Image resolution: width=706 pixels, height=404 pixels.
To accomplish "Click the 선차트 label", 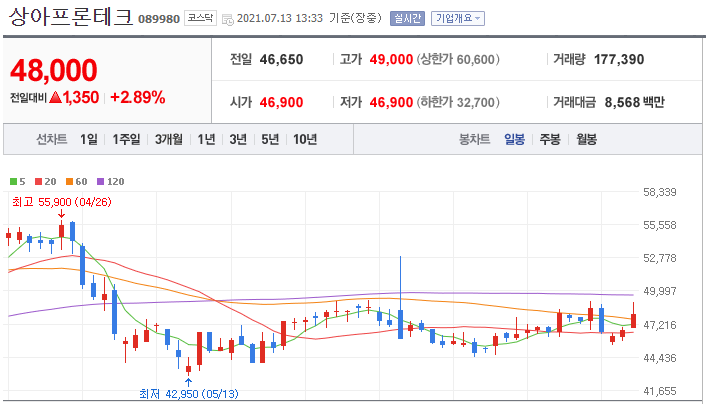I will pyautogui.click(x=52, y=140).
